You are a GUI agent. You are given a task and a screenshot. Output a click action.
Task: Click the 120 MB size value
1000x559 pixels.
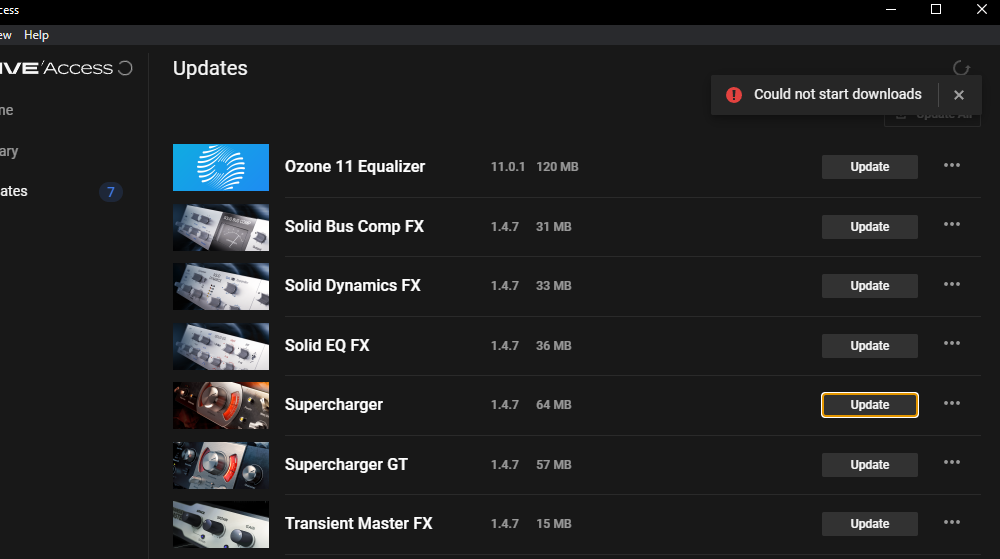557,167
